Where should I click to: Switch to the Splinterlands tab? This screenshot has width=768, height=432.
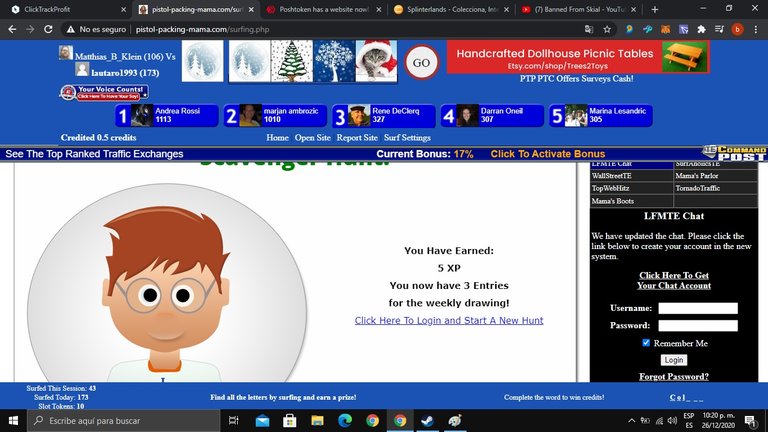click(x=451, y=9)
